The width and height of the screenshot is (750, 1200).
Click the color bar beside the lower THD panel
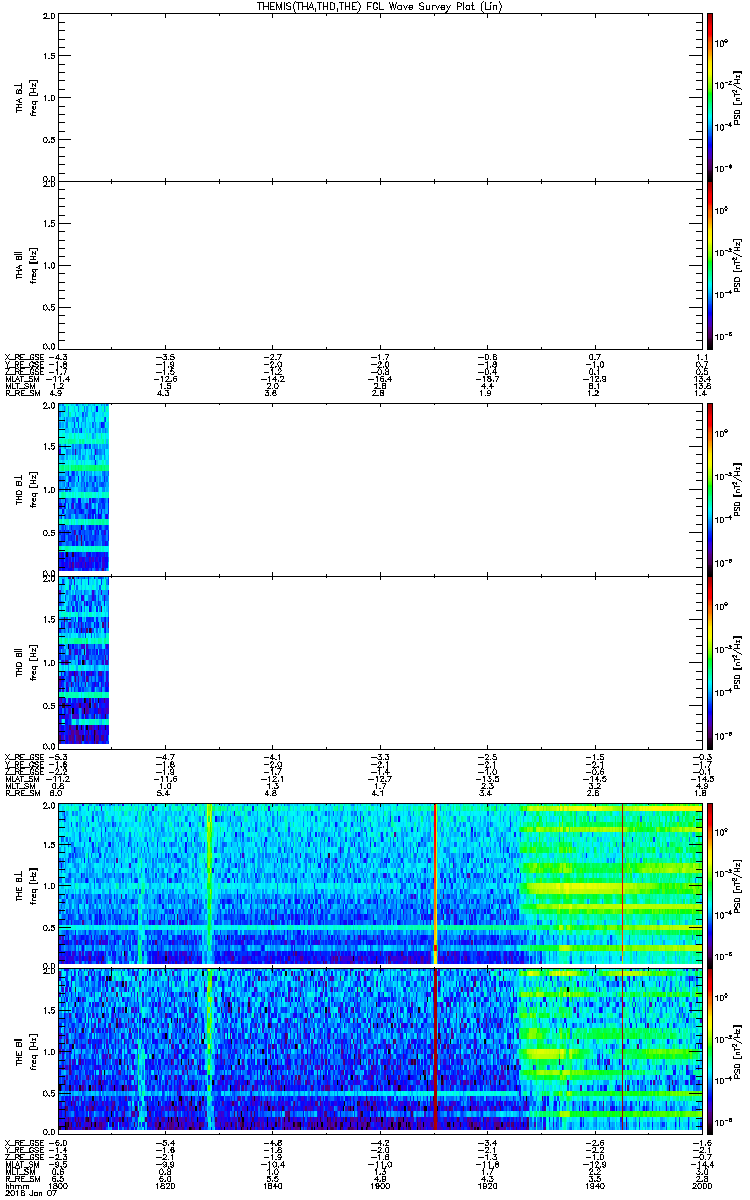coord(709,661)
